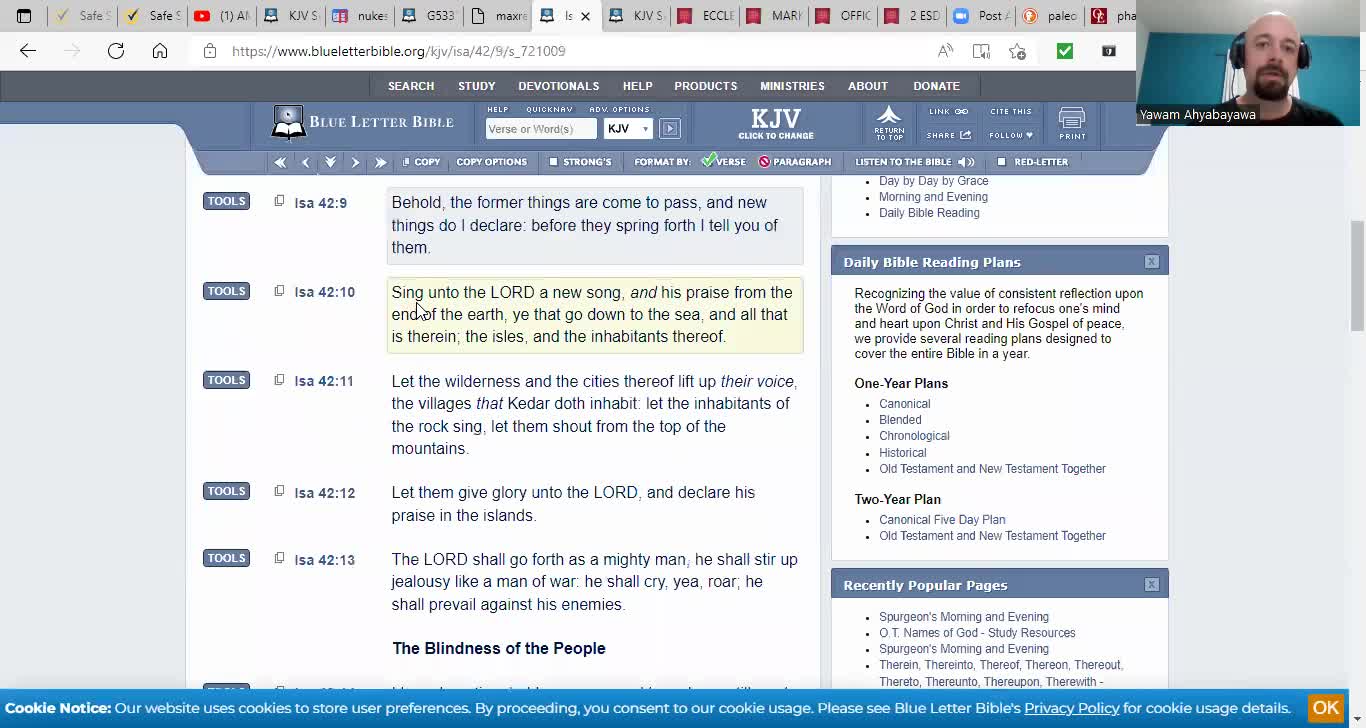The image size is (1366, 728).
Task: Print the page via PRINT icon
Action: coord(1072,124)
